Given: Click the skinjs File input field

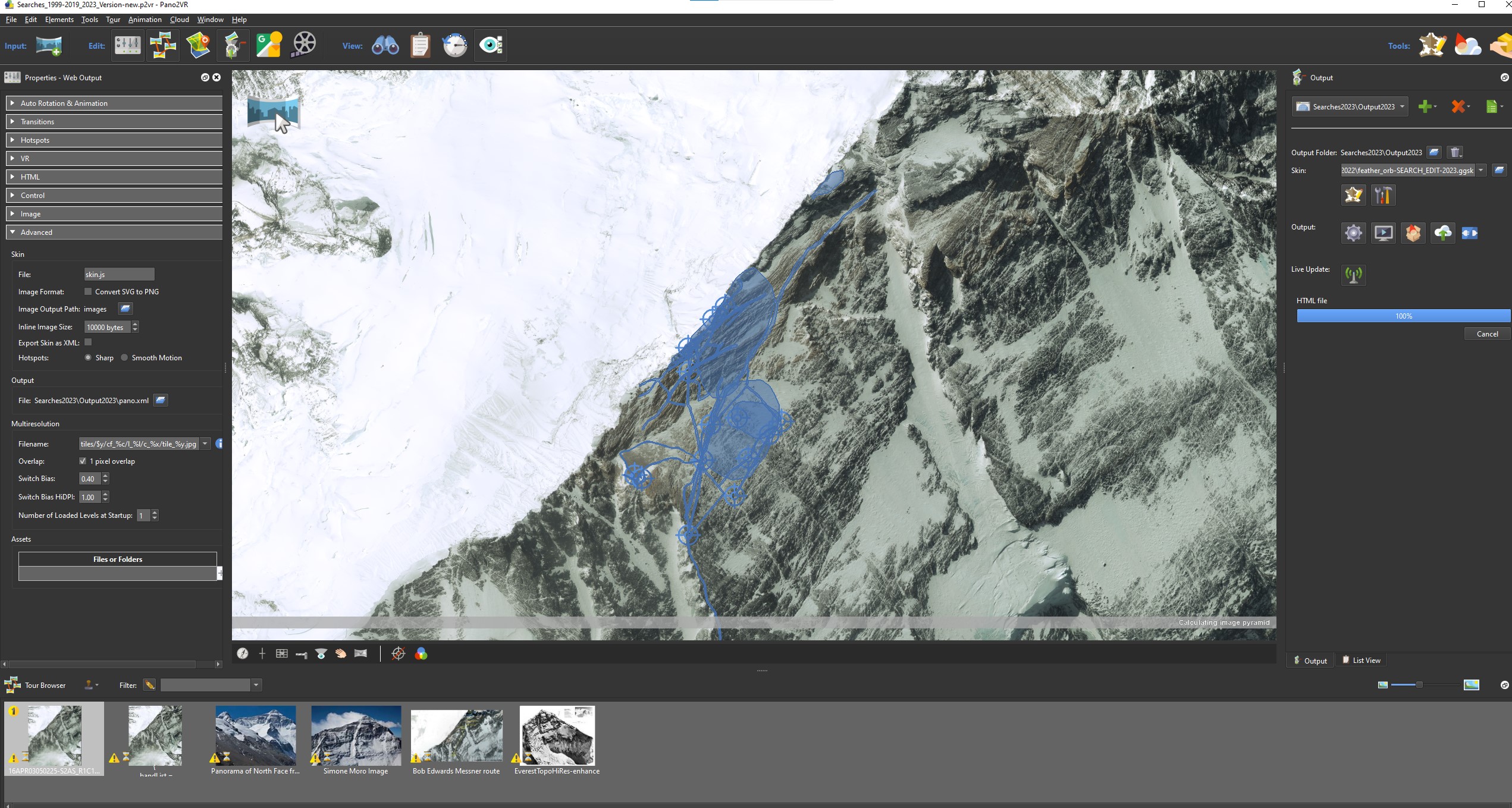Looking at the screenshot, I should point(119,274).
